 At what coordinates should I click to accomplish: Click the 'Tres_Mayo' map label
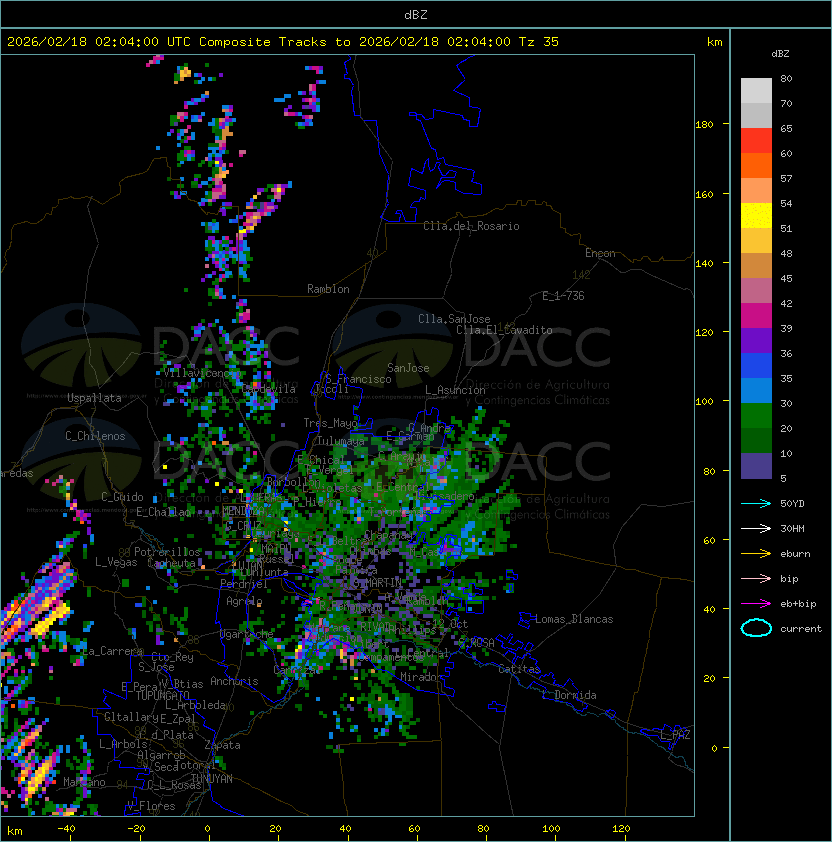[330, 423]
